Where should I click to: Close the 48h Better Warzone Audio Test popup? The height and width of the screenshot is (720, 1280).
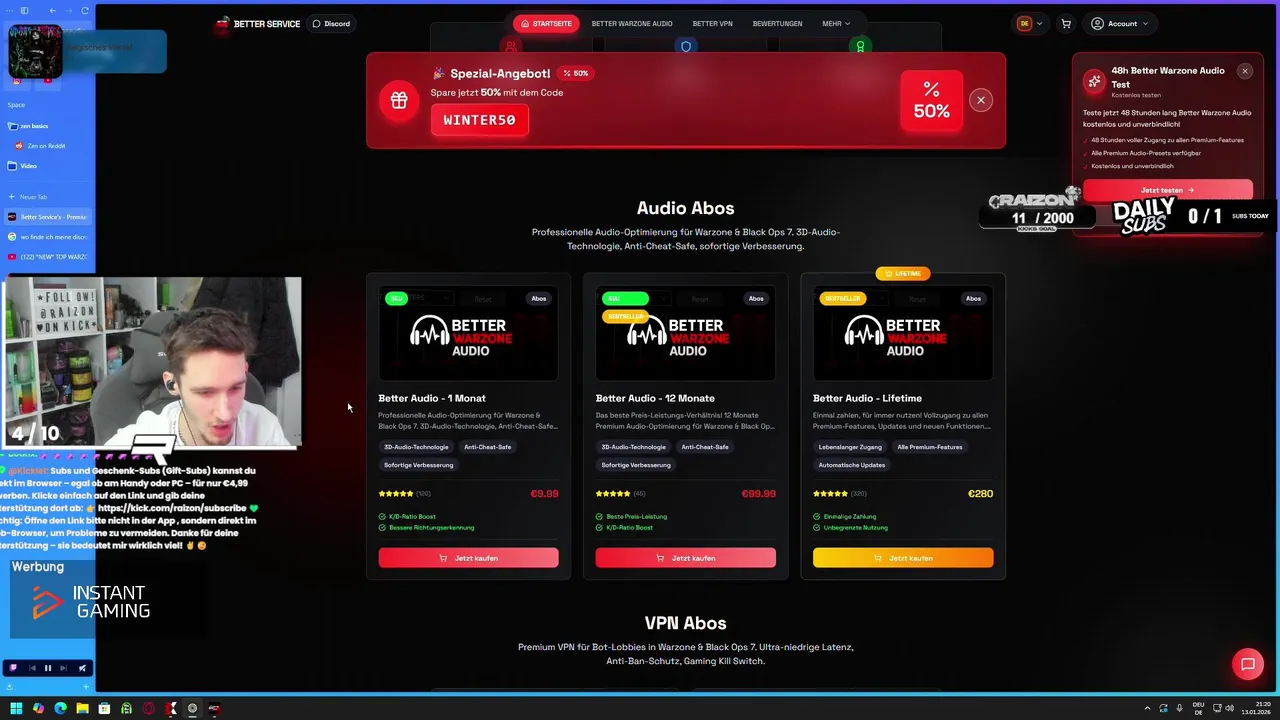(x=1245, y=71)
